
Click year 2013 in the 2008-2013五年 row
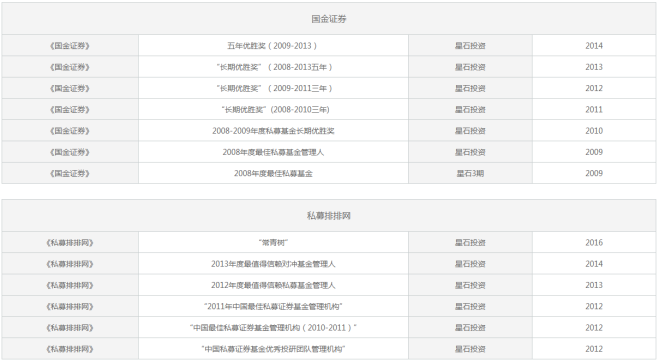[594, 67]
